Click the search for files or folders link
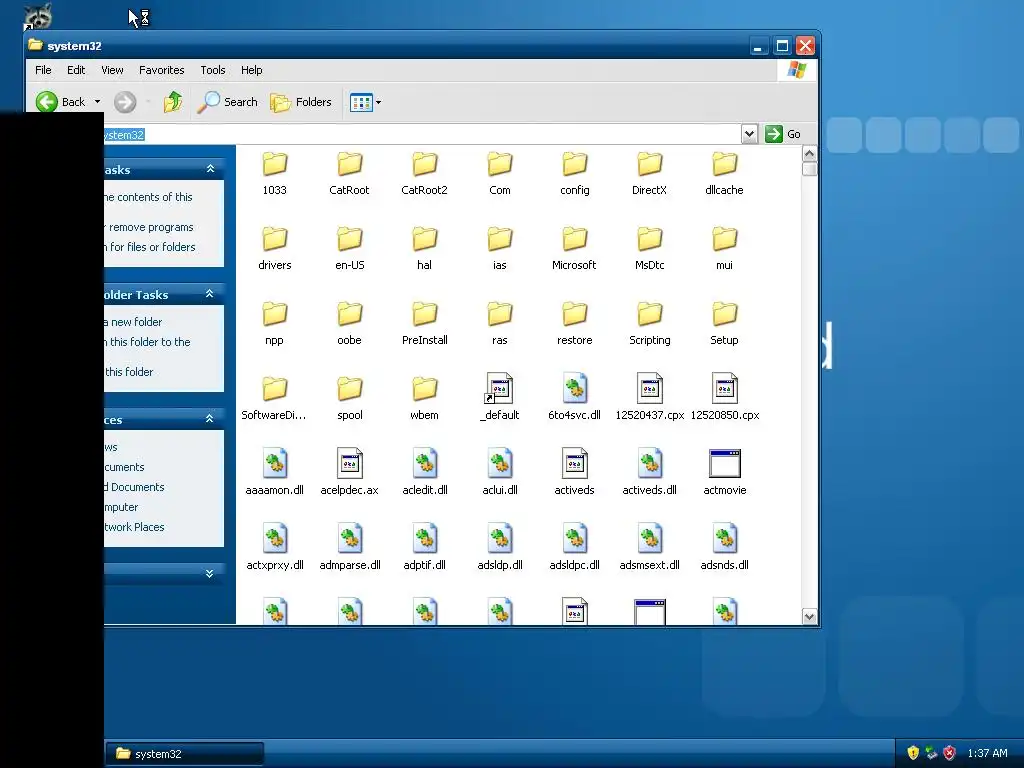The height and width of the screenshot is (768, 1024). point(150,247)
